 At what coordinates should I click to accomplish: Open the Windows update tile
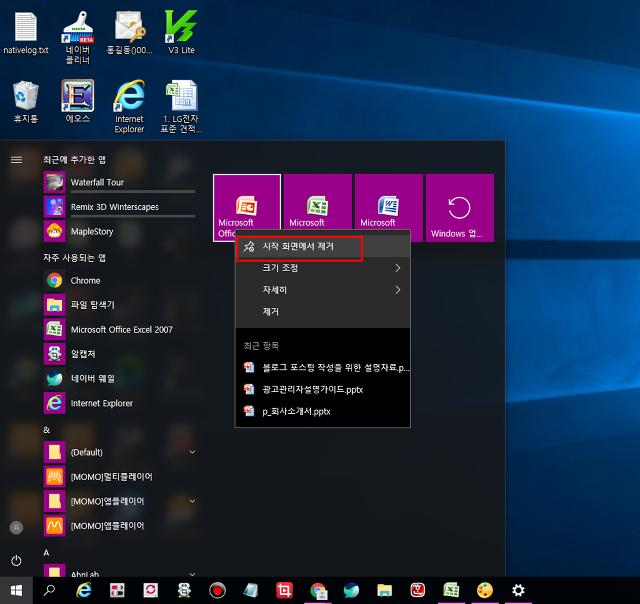pos(460,208)
